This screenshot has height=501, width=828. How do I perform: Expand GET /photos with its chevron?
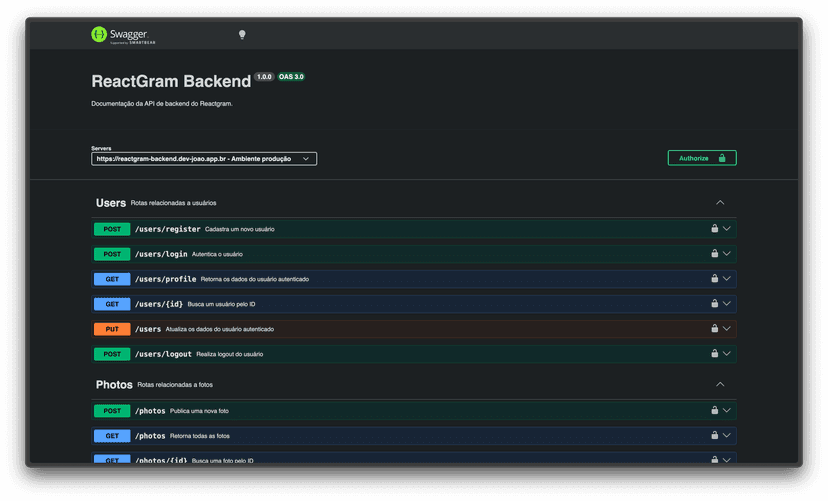tap(727, 435)
